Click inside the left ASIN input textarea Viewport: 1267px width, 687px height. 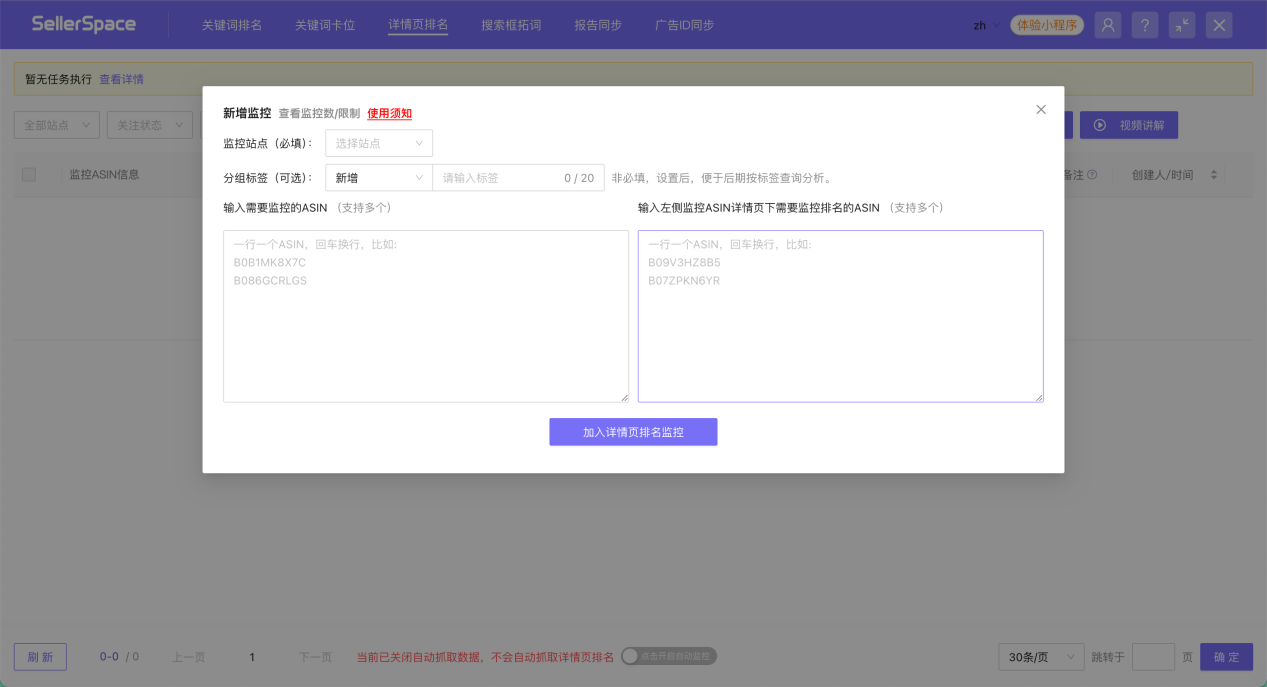(425, 315)
